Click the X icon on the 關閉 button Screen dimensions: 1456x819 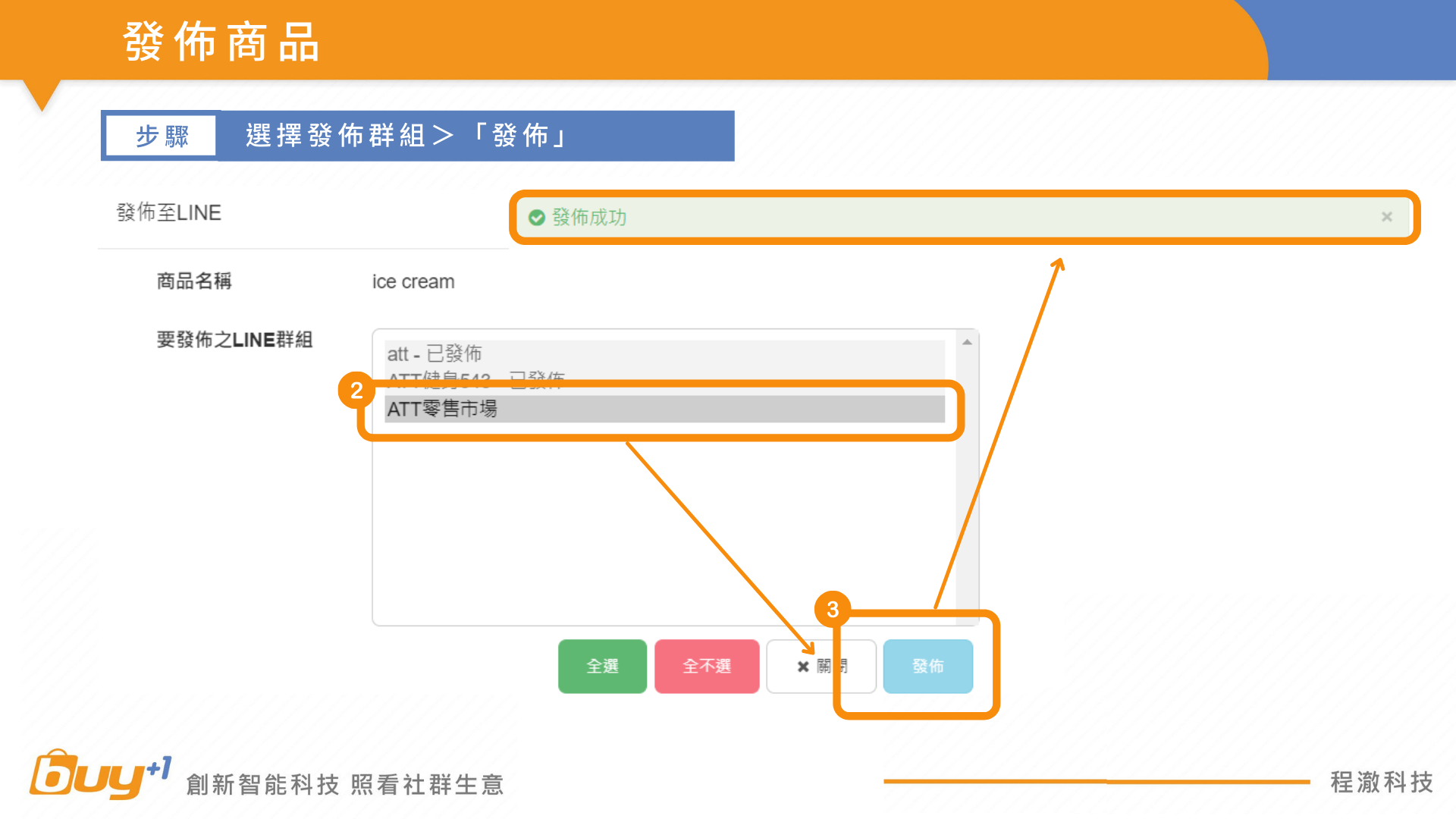tap(803, 667)
